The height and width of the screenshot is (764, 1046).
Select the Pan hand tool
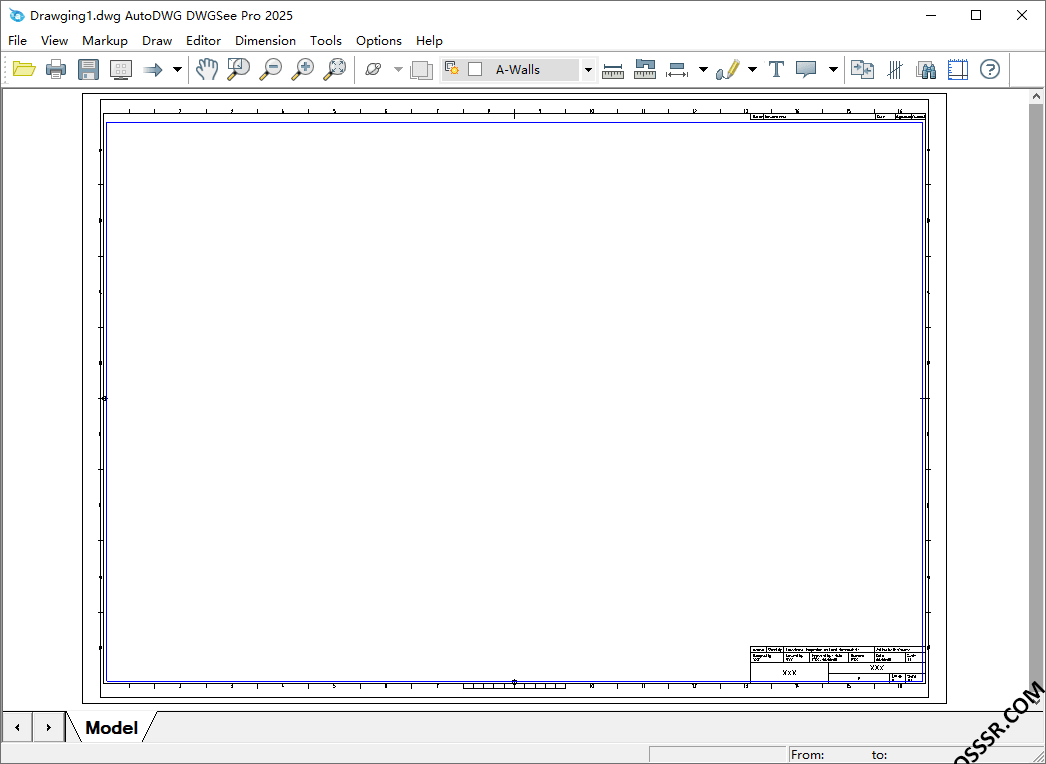point(207,69)
